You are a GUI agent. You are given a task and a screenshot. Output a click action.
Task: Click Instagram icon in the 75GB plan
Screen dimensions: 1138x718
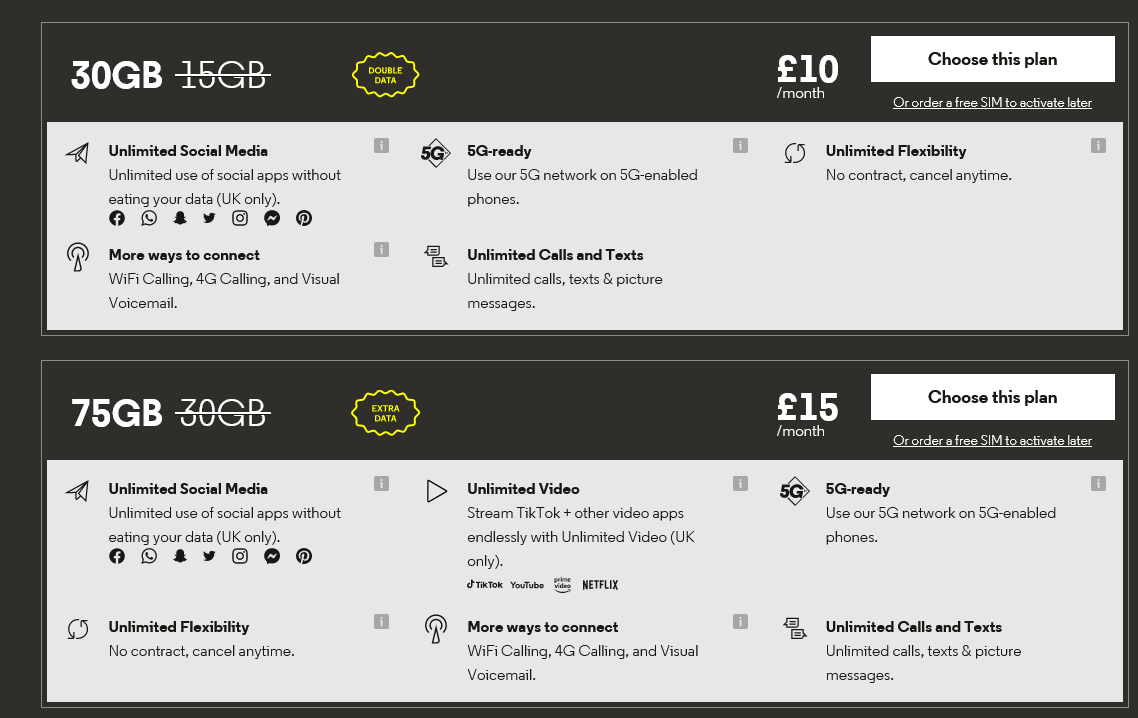coord(240,555)
